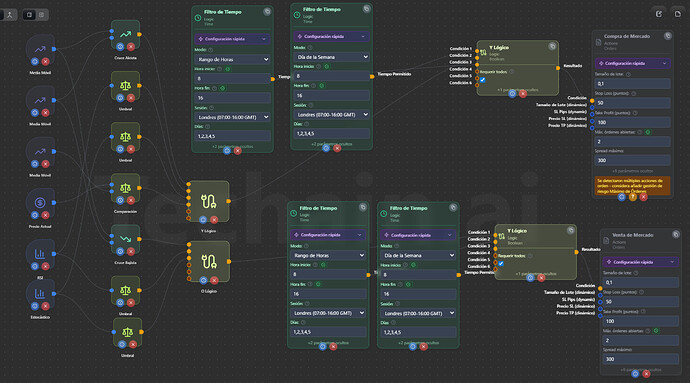This screenshot has height=383, width=690.
Task: Delete the Cruce Bajista node
Action: (131, 251)
